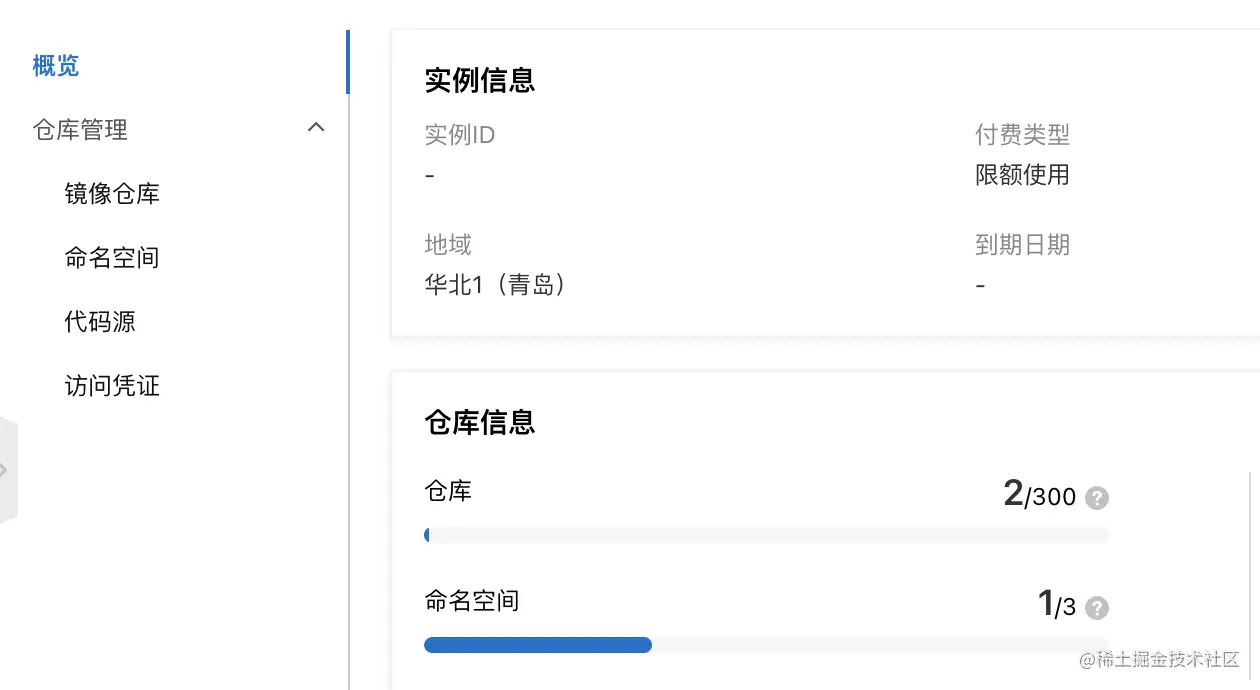Image resolution: width=1260 pixels, height=690 pixels.
Task: Click the 仓库信息 section heading
Action: pyautogui.click(x=480, y=422)
